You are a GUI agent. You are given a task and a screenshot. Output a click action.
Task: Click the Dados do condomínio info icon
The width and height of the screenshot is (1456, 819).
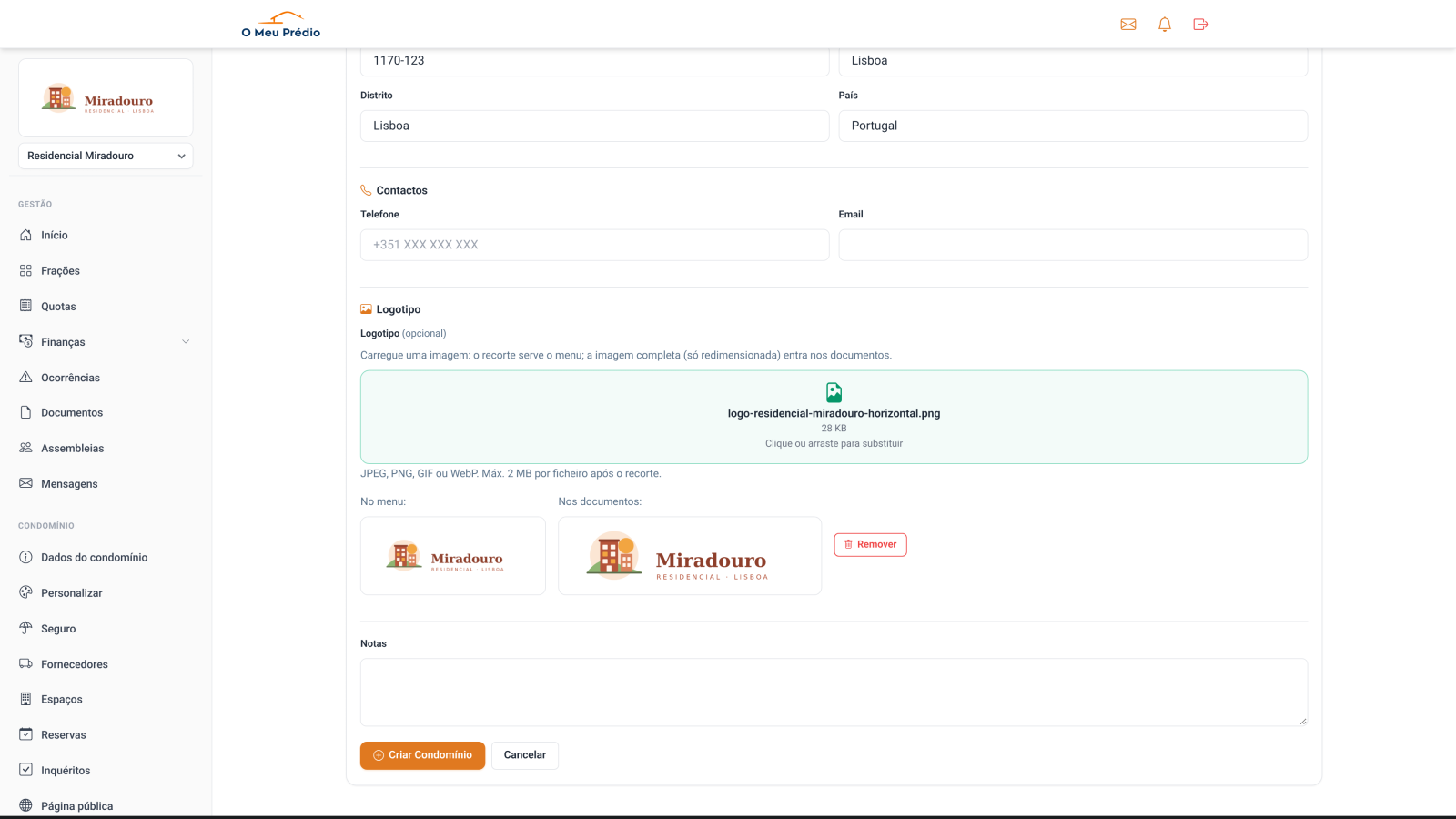click(x=25, y=557)
